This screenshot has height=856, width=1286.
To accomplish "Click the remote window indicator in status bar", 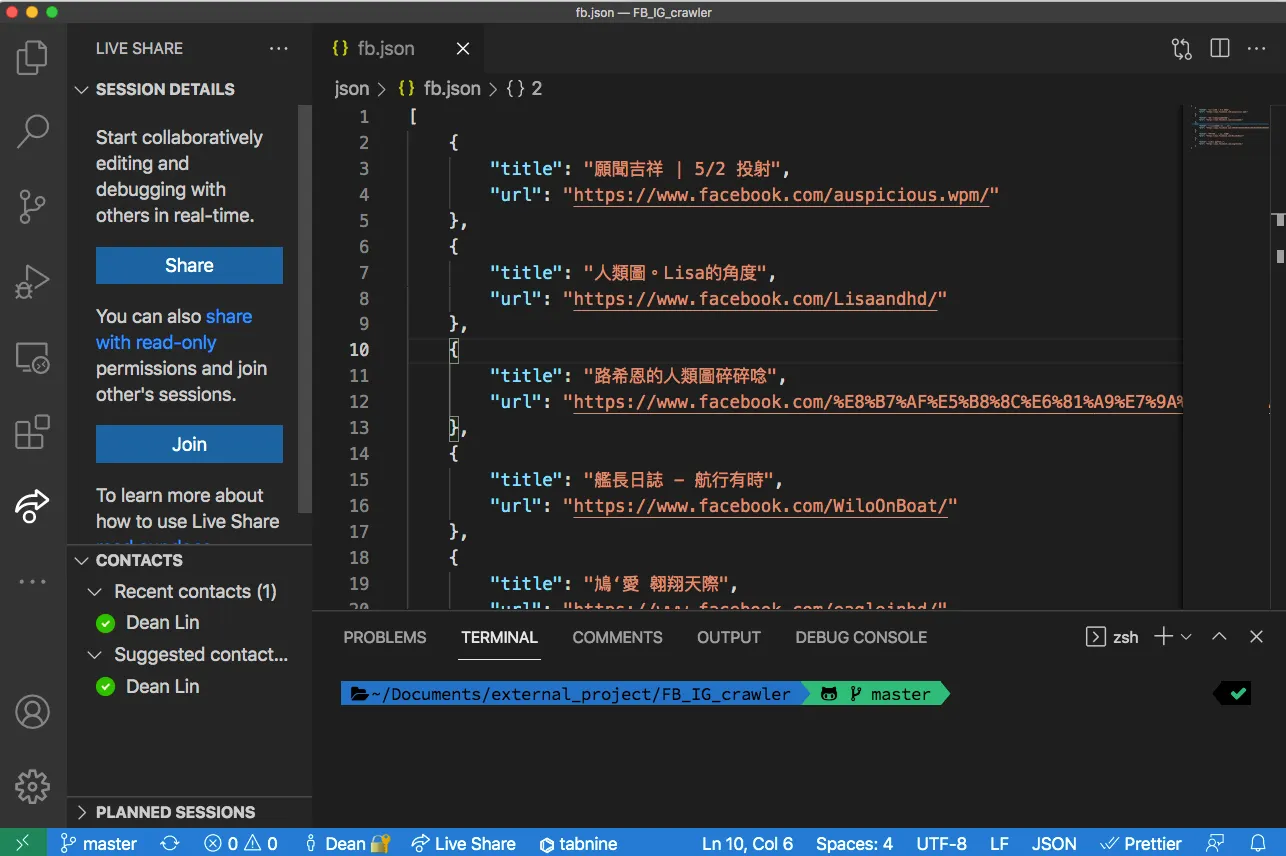I will 24,843.
